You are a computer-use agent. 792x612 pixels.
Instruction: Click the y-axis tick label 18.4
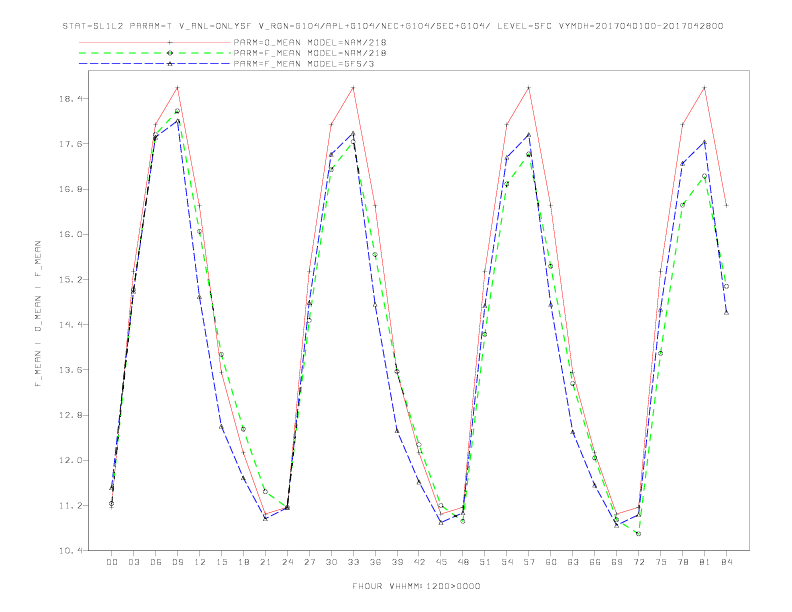[69, 99]
